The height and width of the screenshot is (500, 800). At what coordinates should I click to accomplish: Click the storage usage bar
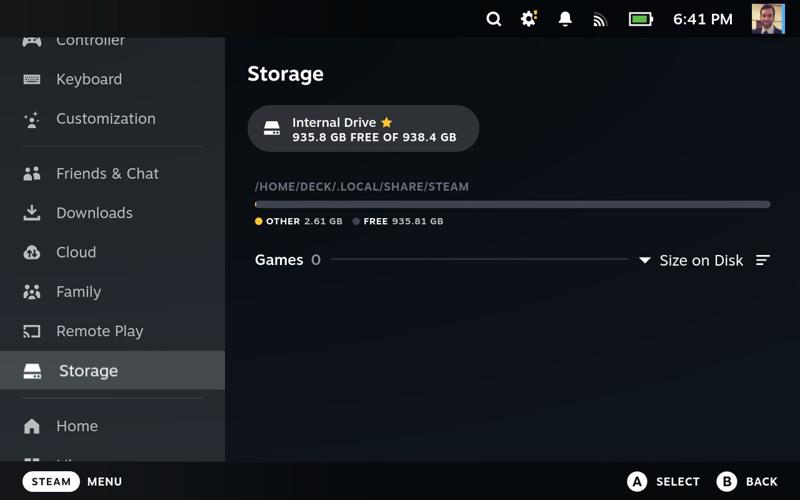tap(513, 205)
